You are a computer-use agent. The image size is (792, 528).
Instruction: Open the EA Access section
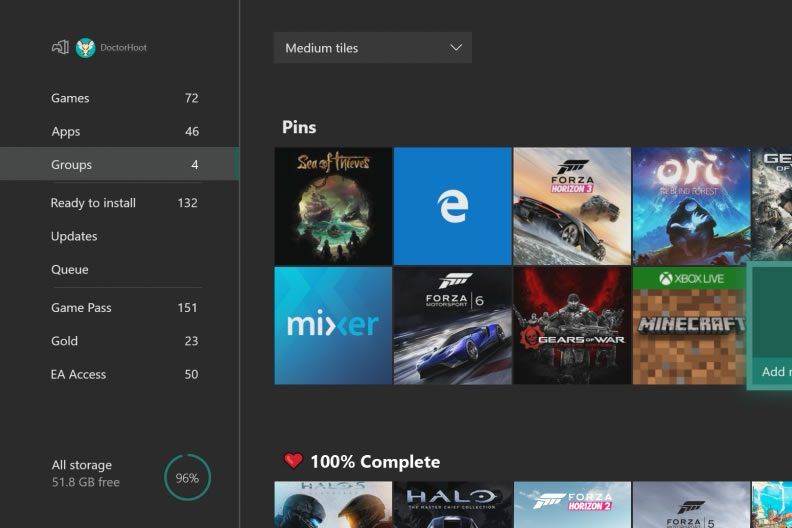tap(120, 374)
